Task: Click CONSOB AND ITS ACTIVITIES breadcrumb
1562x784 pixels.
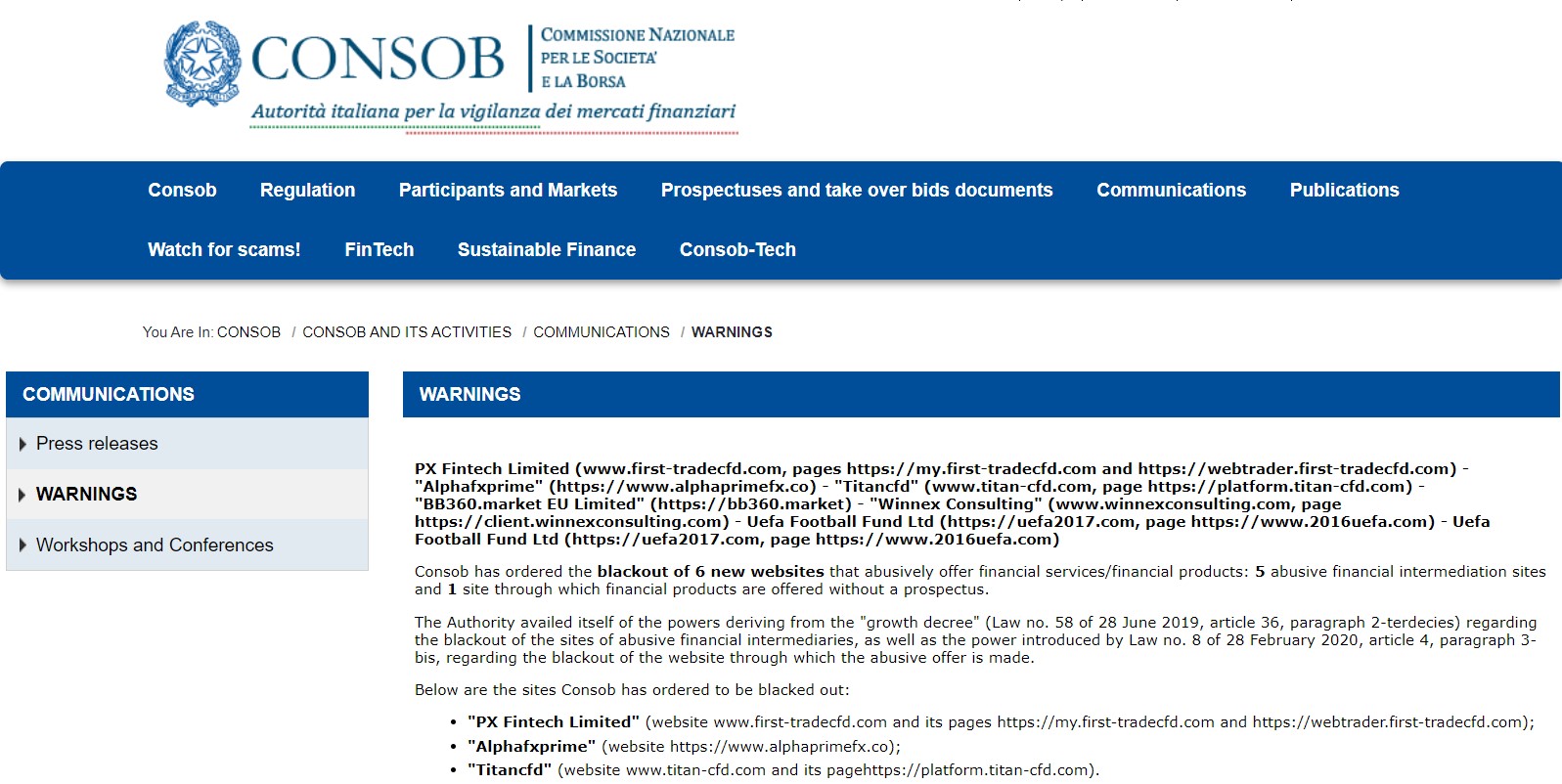Action: tap(407, 332)
